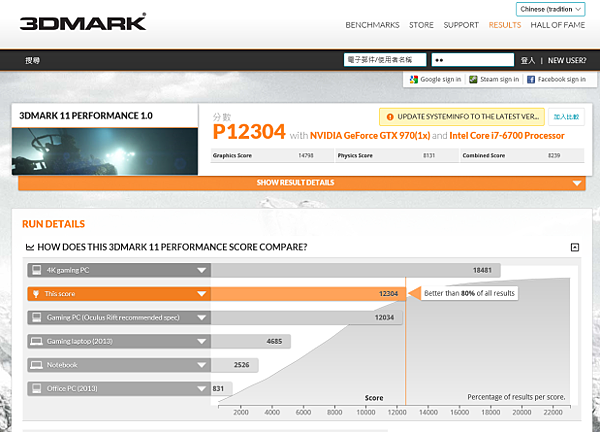
Task: Click the Steam sign in text
Action: point(499,80)
